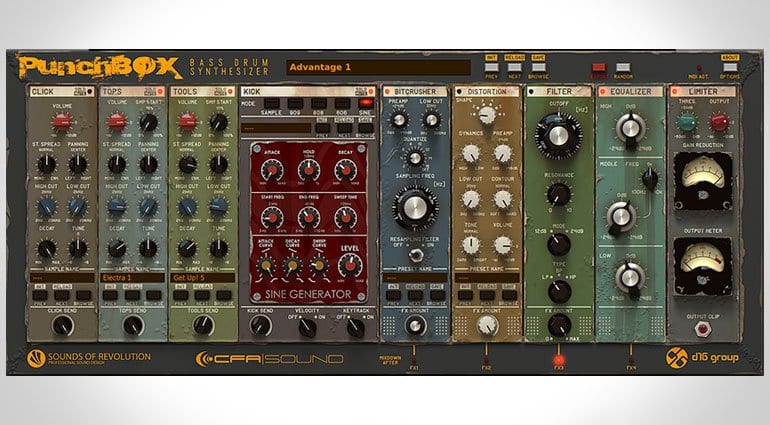
Task: Select Sample kick mode
Action: point(271,103)
